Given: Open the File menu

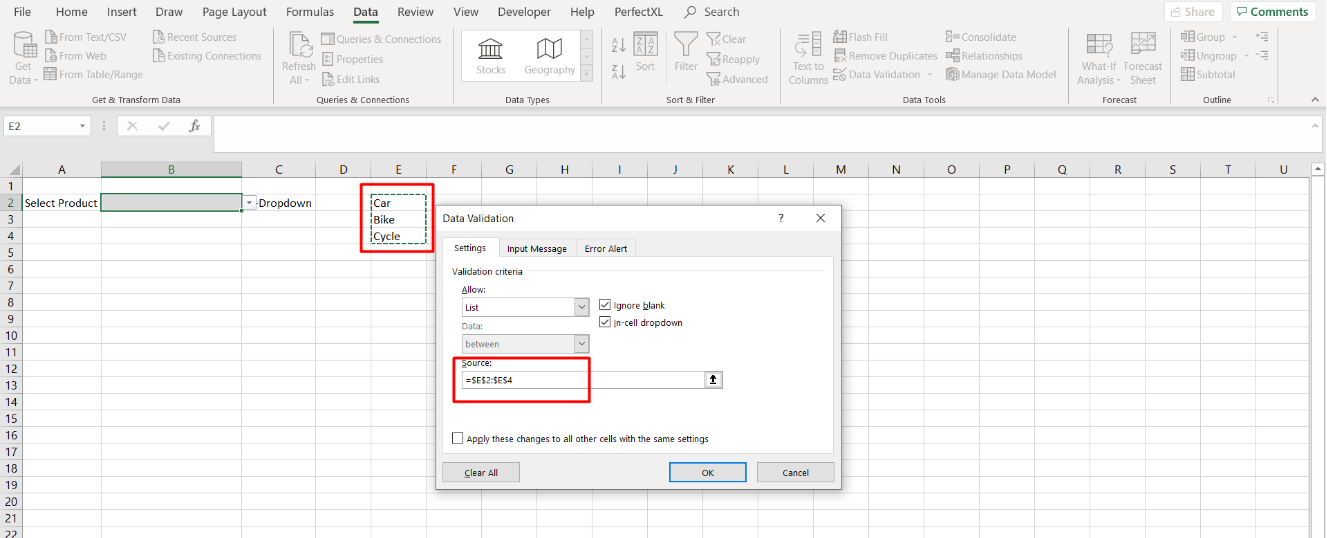Looking at the screenshot, I should coord(22,12).
